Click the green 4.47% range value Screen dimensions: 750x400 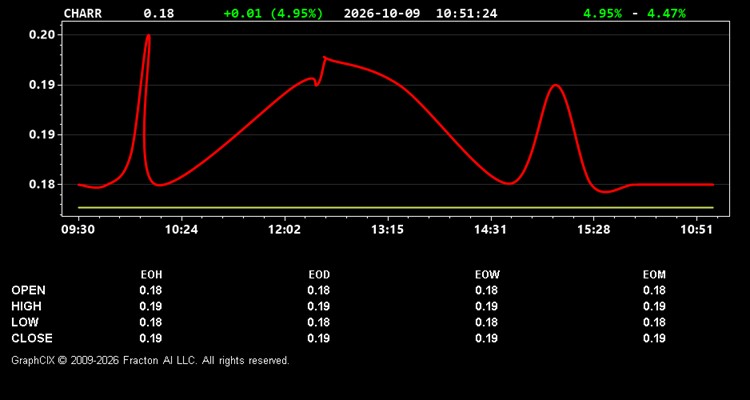666,13
